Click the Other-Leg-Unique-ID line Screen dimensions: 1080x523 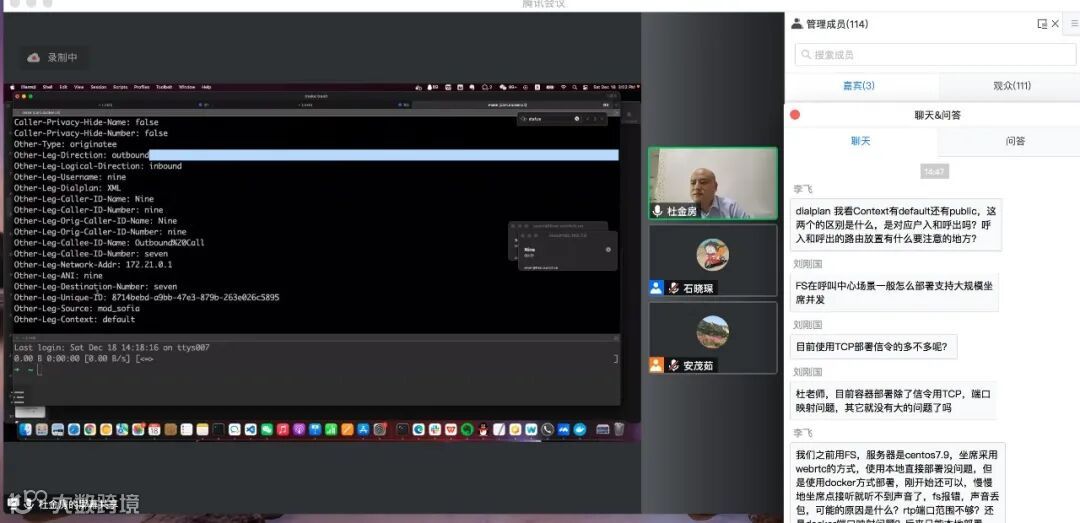147,298
